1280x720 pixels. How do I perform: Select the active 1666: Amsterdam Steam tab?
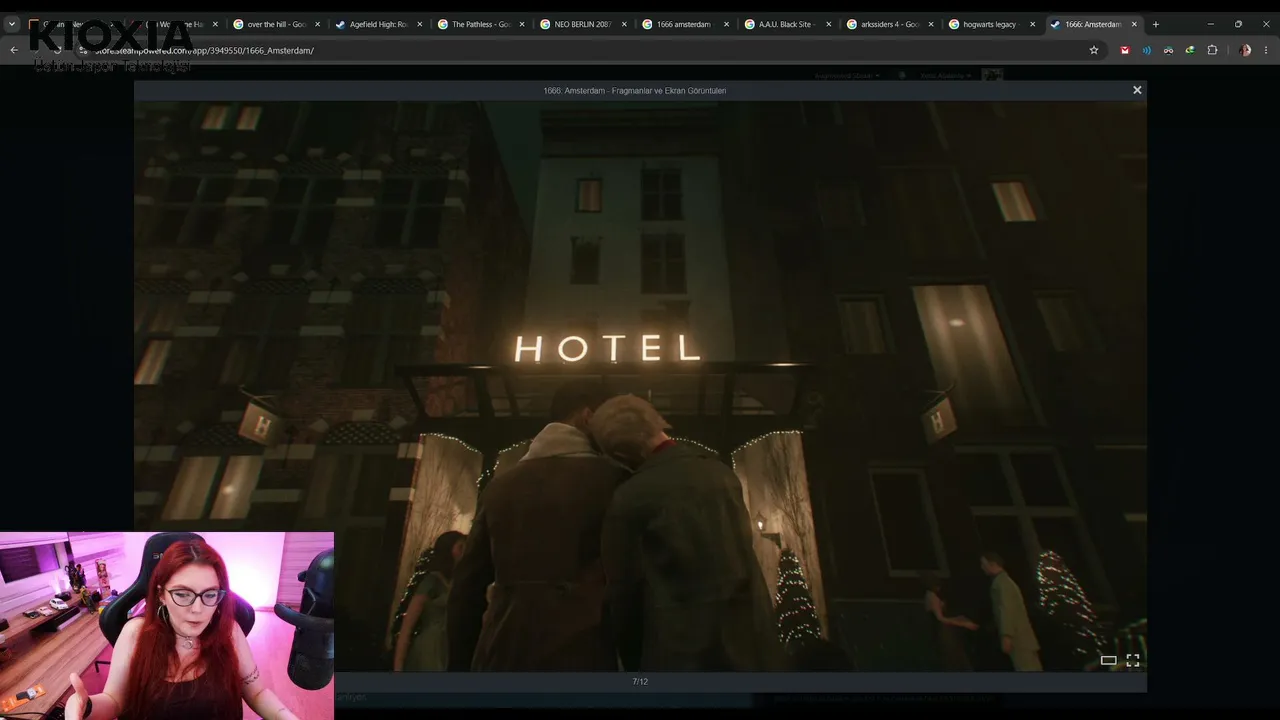[1093, 24]
